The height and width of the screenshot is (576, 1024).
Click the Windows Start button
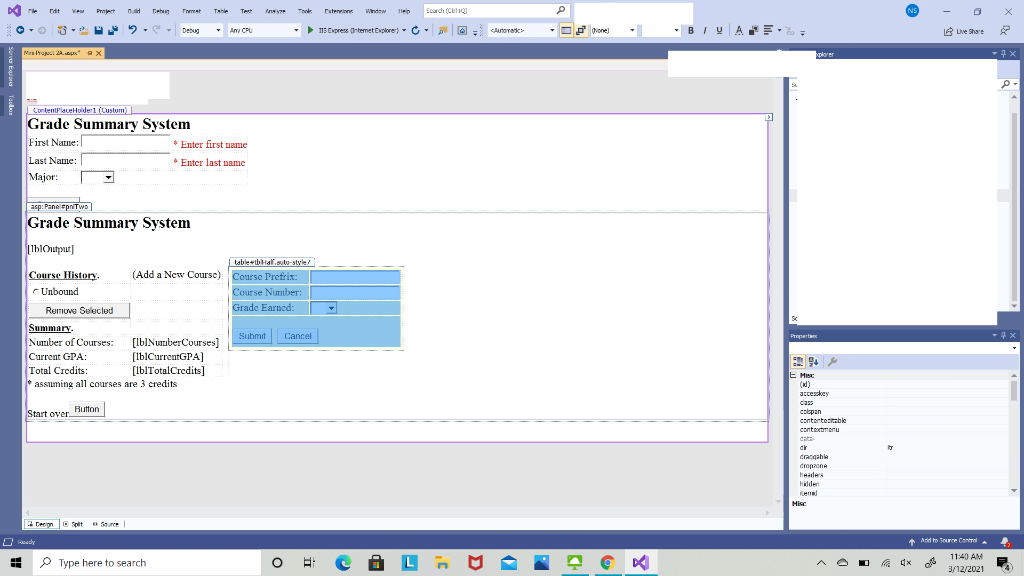[x=16, y=562]
